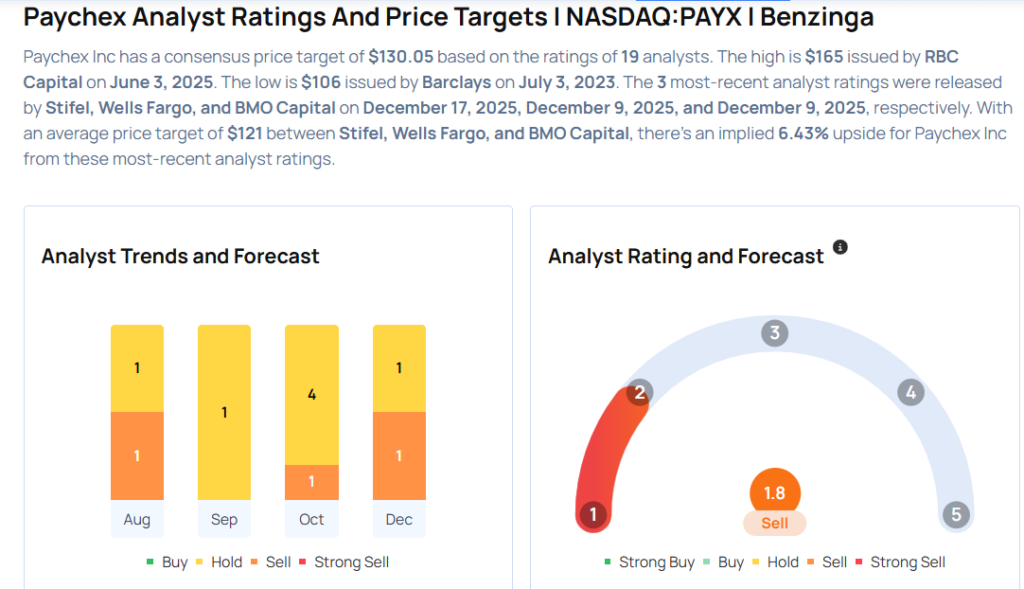Click gauge marker number 4
Screen dimensions: 1024x589
(910, 392)
